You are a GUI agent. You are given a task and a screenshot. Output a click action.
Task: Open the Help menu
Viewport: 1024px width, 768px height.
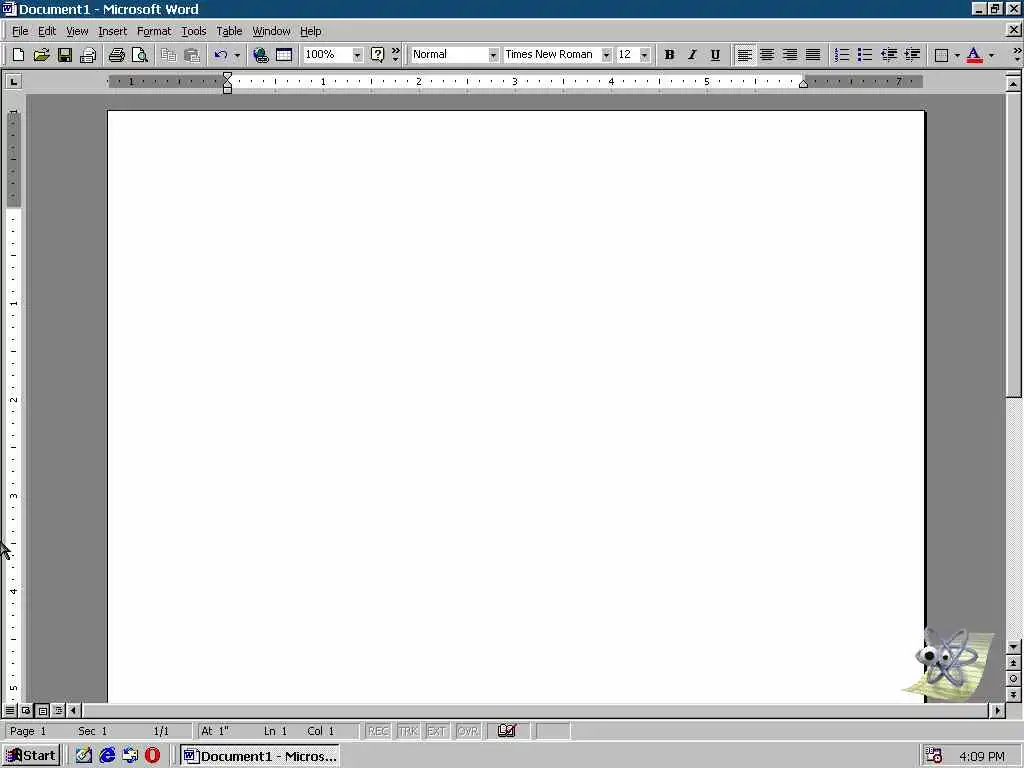pos(310,31)
